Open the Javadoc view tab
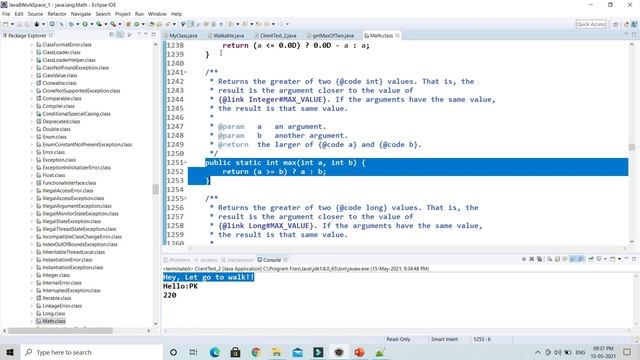This screenshot has width=640, height=360. 206,260
